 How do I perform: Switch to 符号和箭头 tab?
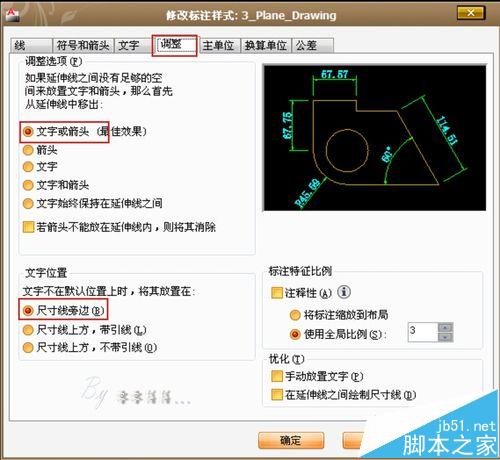83,45
